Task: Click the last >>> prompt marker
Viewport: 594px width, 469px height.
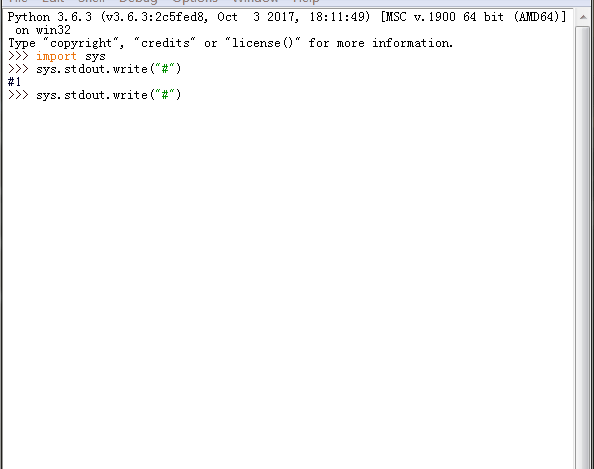Action: coord(18,95)
